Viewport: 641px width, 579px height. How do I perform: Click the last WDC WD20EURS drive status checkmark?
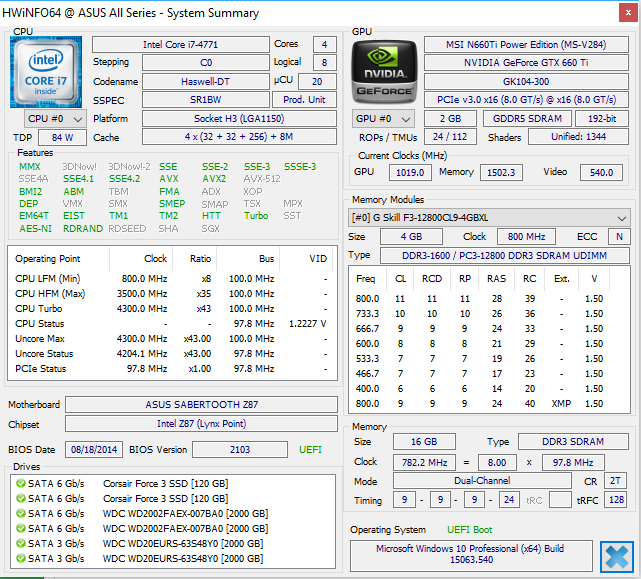point(20,558)
